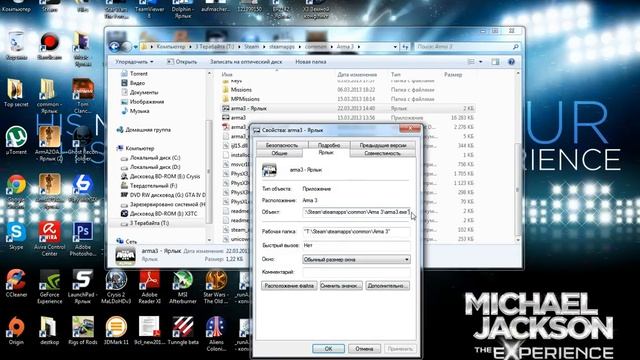The image size is (640, 360).
Task: Expand the window size (Окно) combo box
Action: [x=356, y=260]
